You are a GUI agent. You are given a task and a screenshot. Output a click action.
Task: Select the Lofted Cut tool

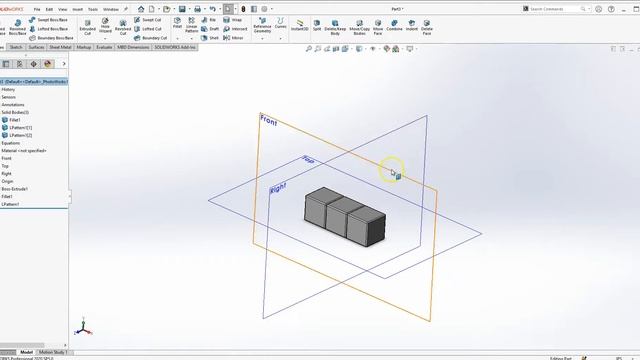pyautogui.click(x=147, y=29)
